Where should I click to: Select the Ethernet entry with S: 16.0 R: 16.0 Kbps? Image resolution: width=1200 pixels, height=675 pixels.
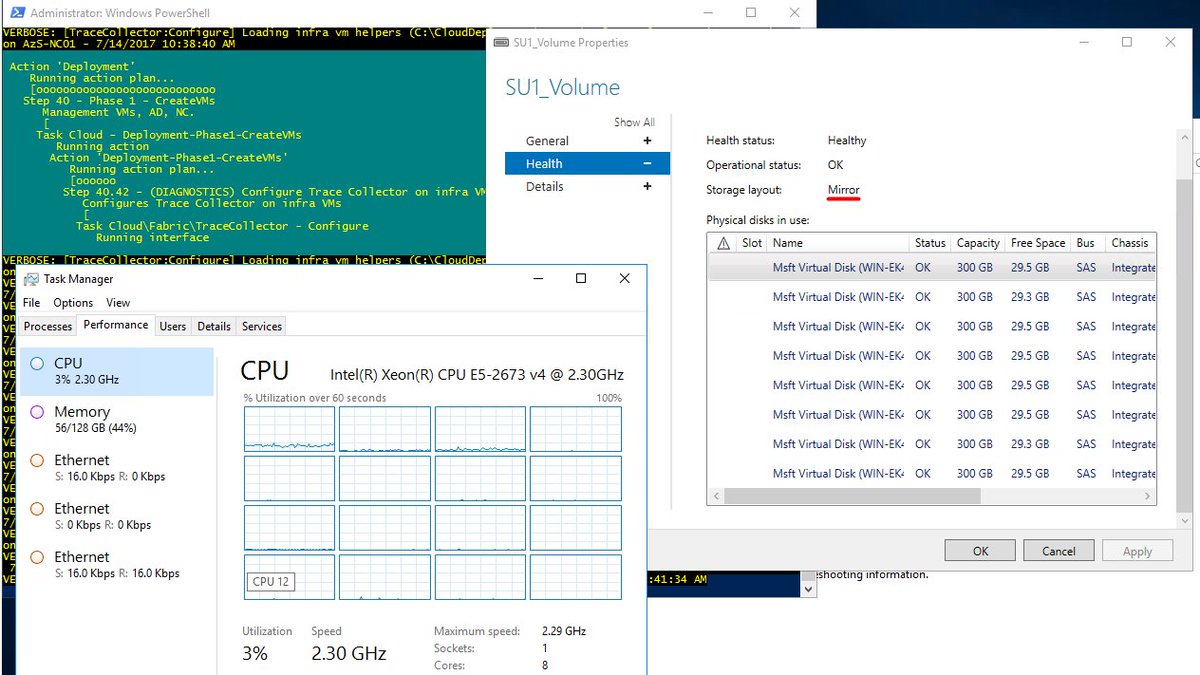click(x=117, y=565)
